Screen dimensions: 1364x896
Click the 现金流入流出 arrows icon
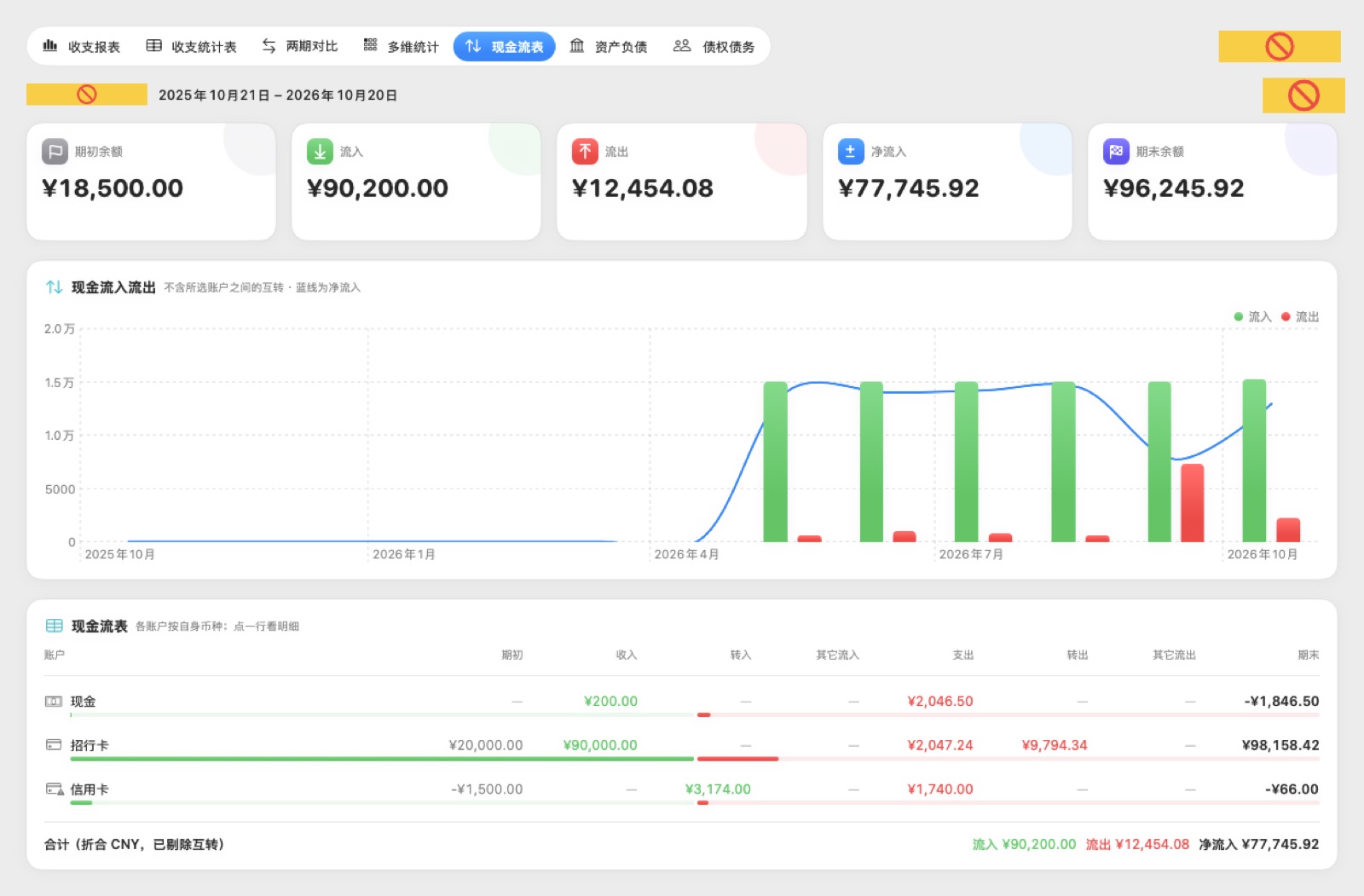(x=54, y=287)
